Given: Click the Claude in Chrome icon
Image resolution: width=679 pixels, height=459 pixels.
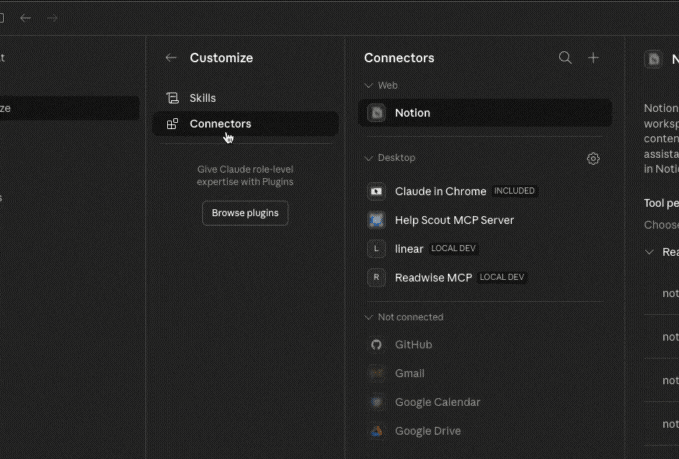Looking at the screenshot, I should (x=376, y=191).
